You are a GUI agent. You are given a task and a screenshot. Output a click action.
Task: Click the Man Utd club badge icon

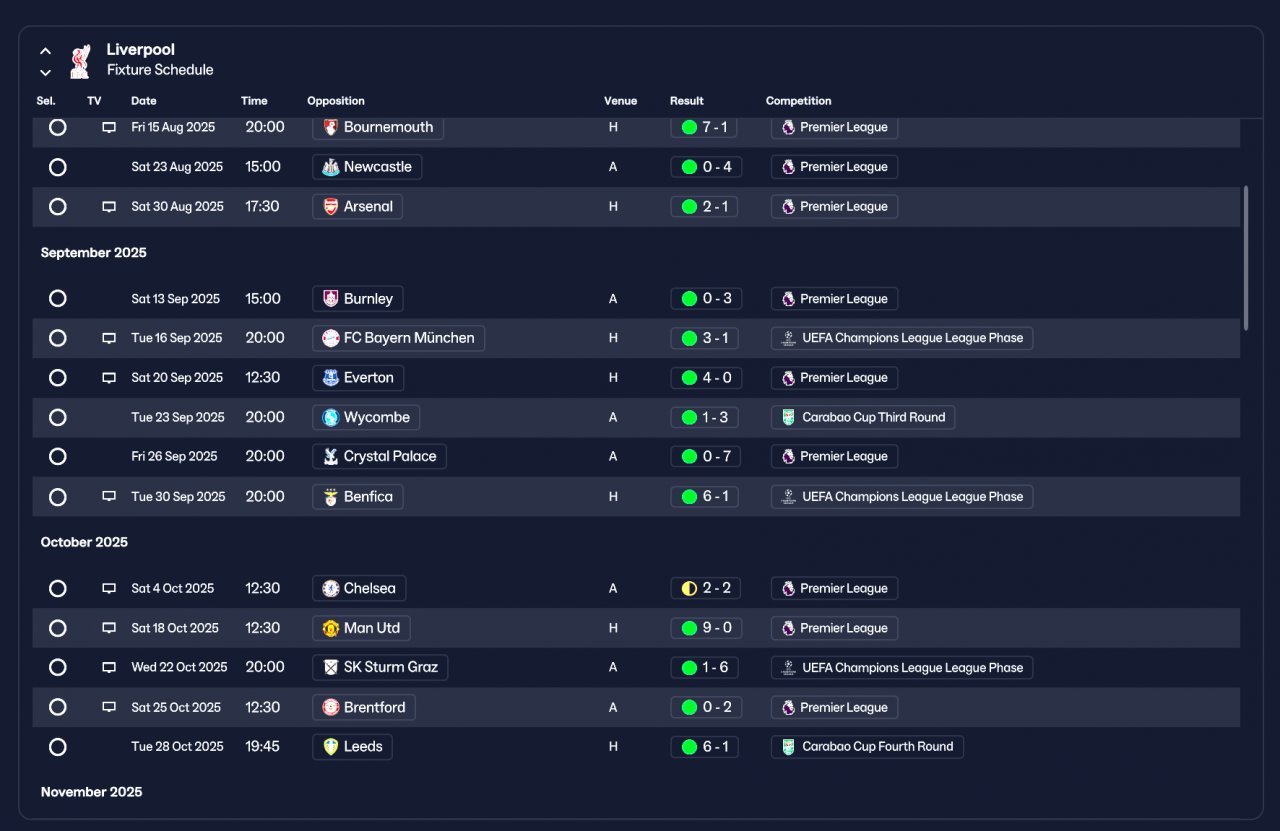(x=331, y=628)
